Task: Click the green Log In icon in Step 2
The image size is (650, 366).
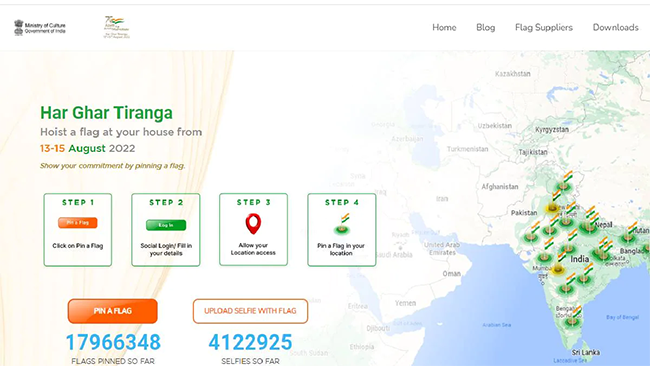Action: point(166,225)
